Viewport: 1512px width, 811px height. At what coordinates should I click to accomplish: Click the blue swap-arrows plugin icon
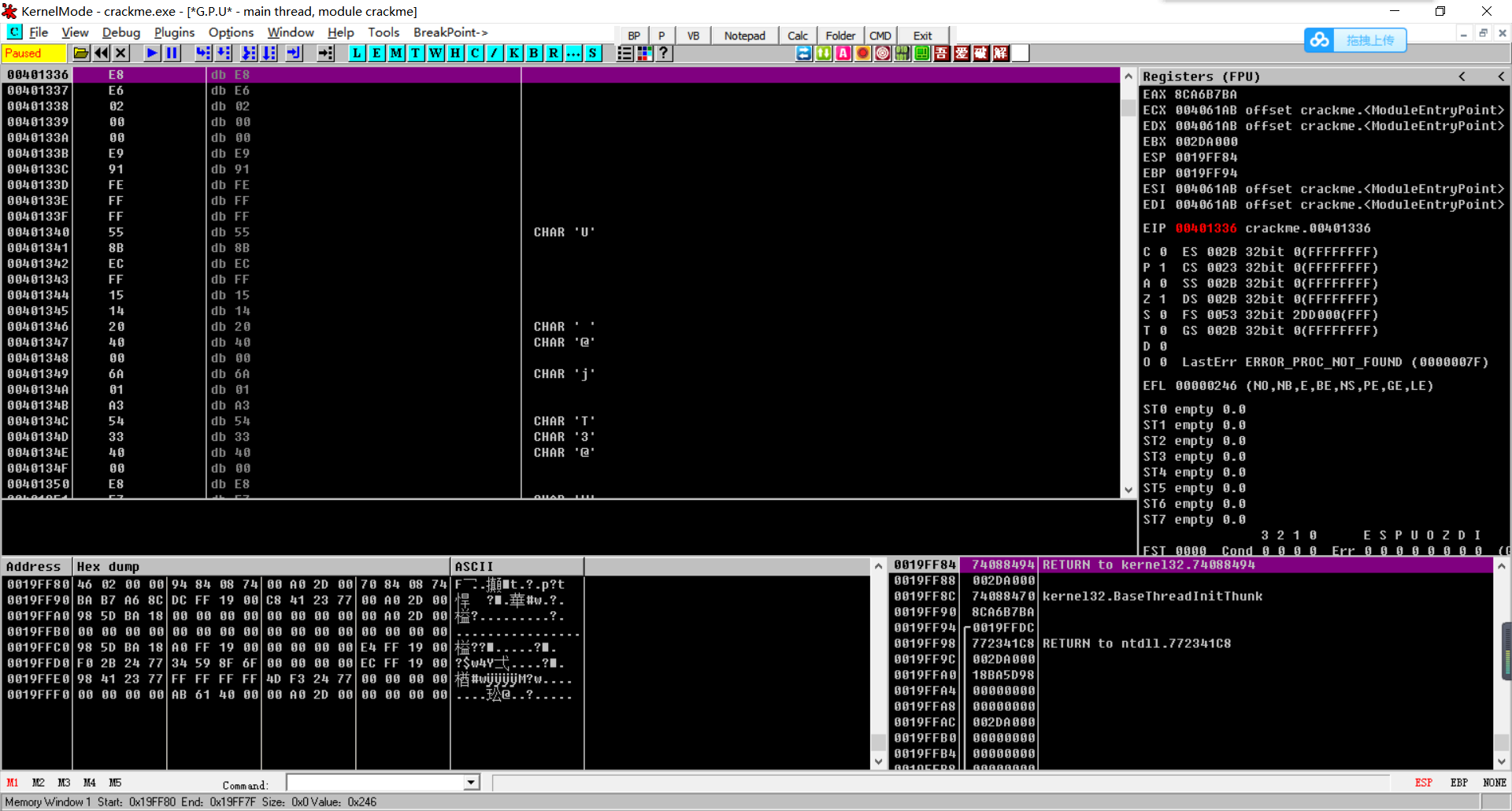(804, 53)
